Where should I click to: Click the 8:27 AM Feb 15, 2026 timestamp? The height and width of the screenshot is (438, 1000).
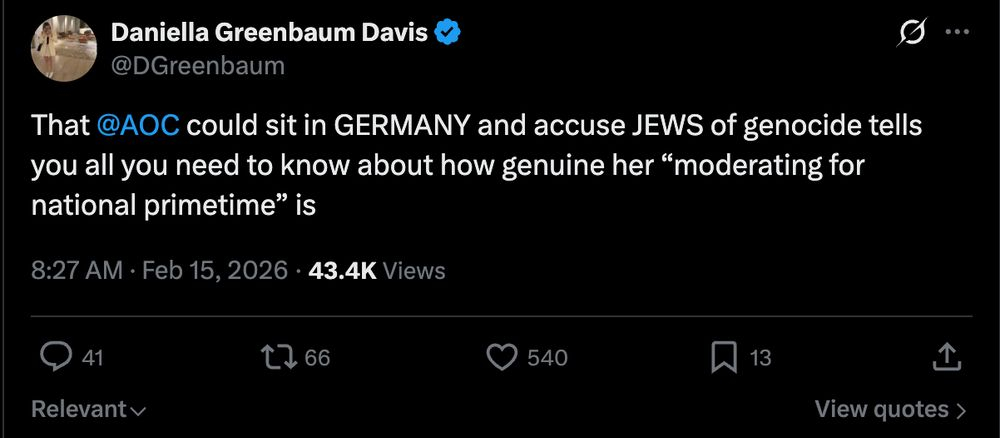tap(160, 271)
